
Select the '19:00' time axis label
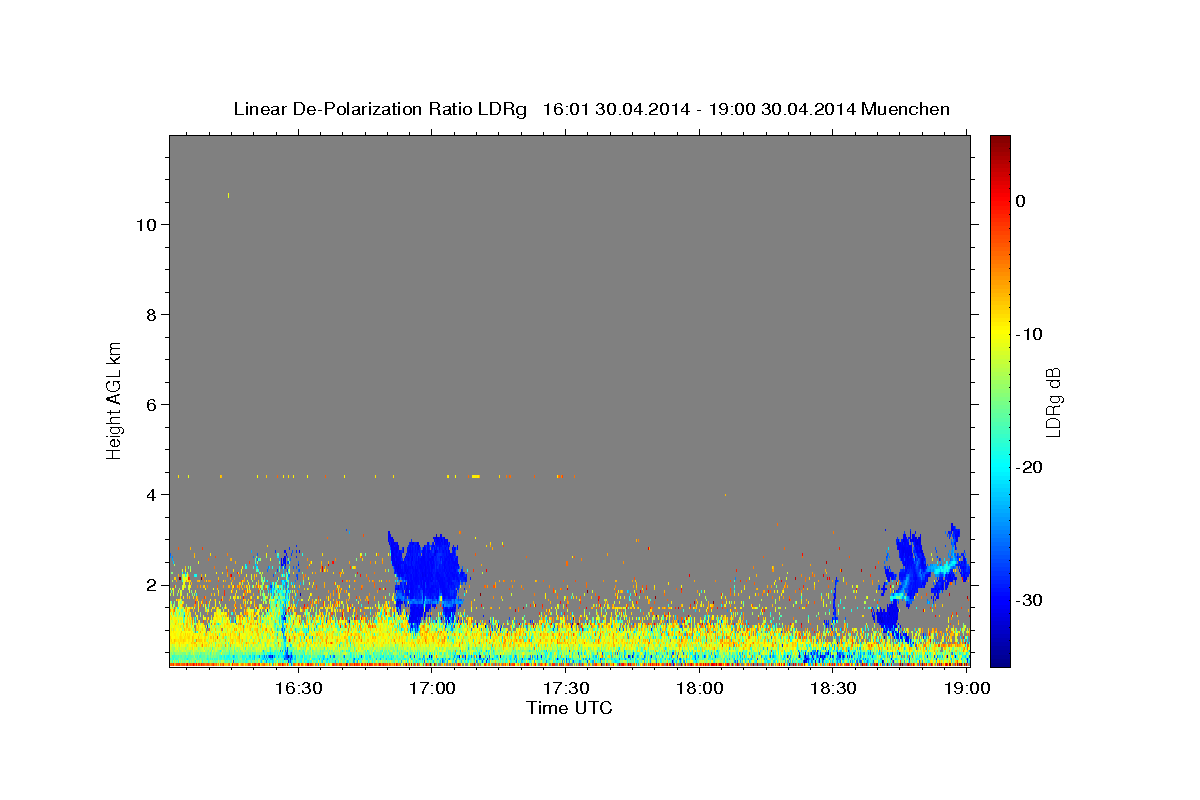[x=967, y=688]
